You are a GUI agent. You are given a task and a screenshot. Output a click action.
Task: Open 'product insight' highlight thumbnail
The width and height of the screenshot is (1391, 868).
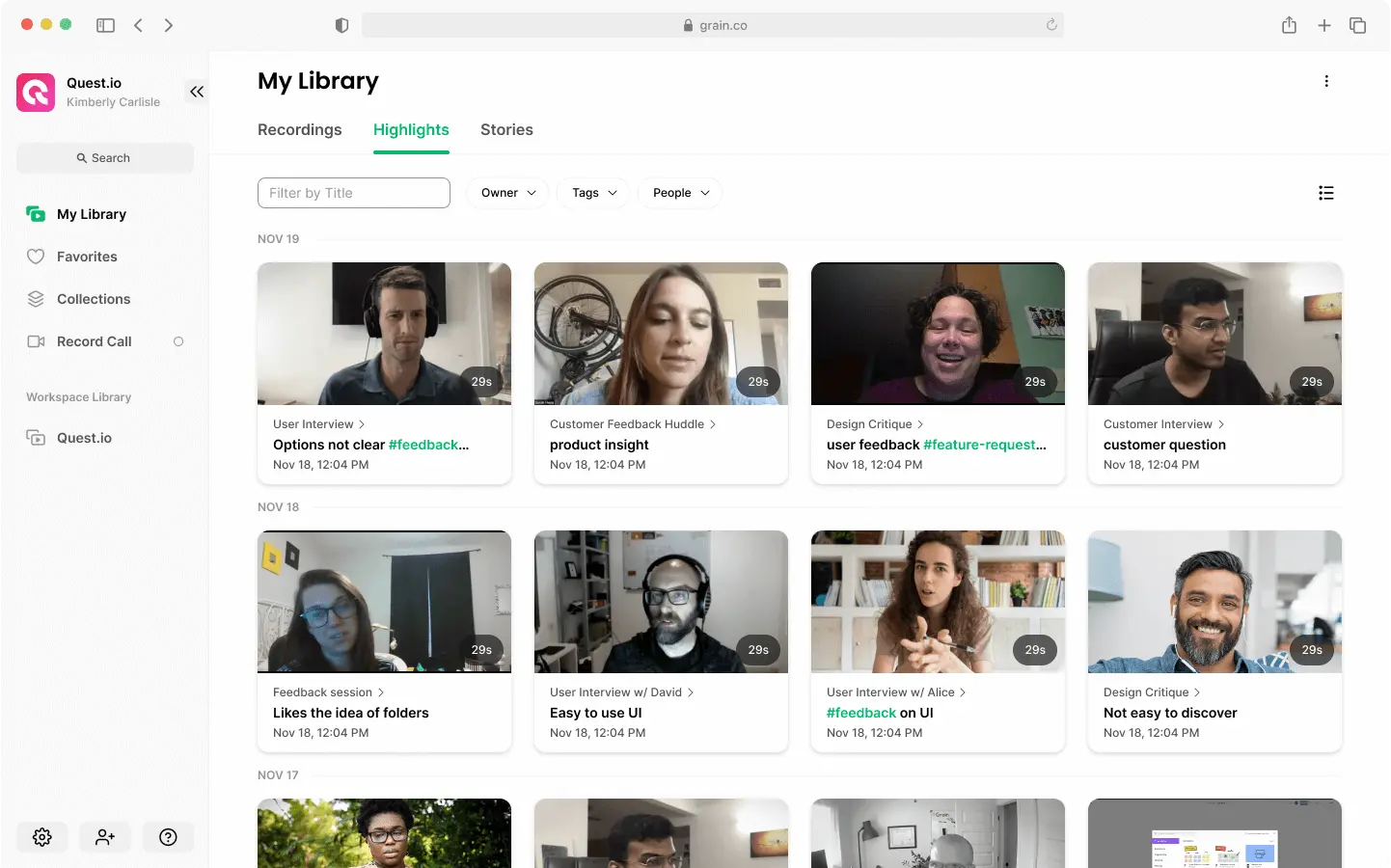click(x=661, y=334)
